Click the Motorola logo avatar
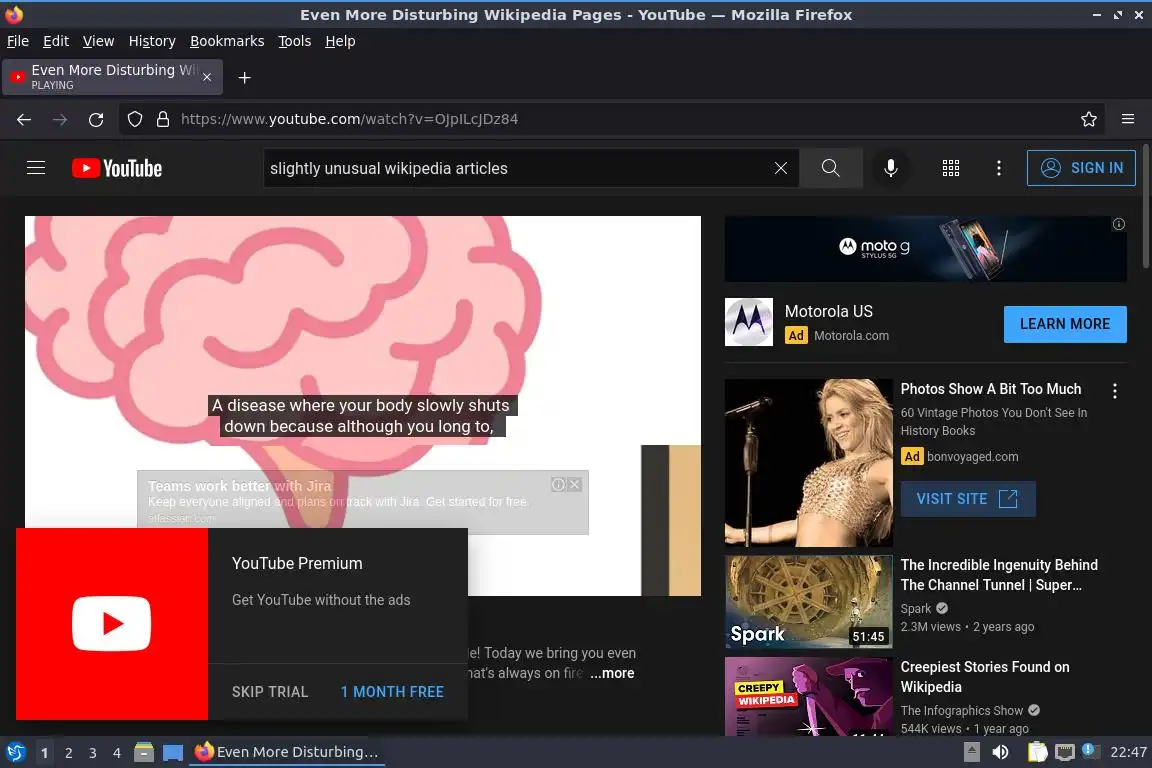Image resolution: width=1152 pixels, height=768 pixels. click(749, 322)
